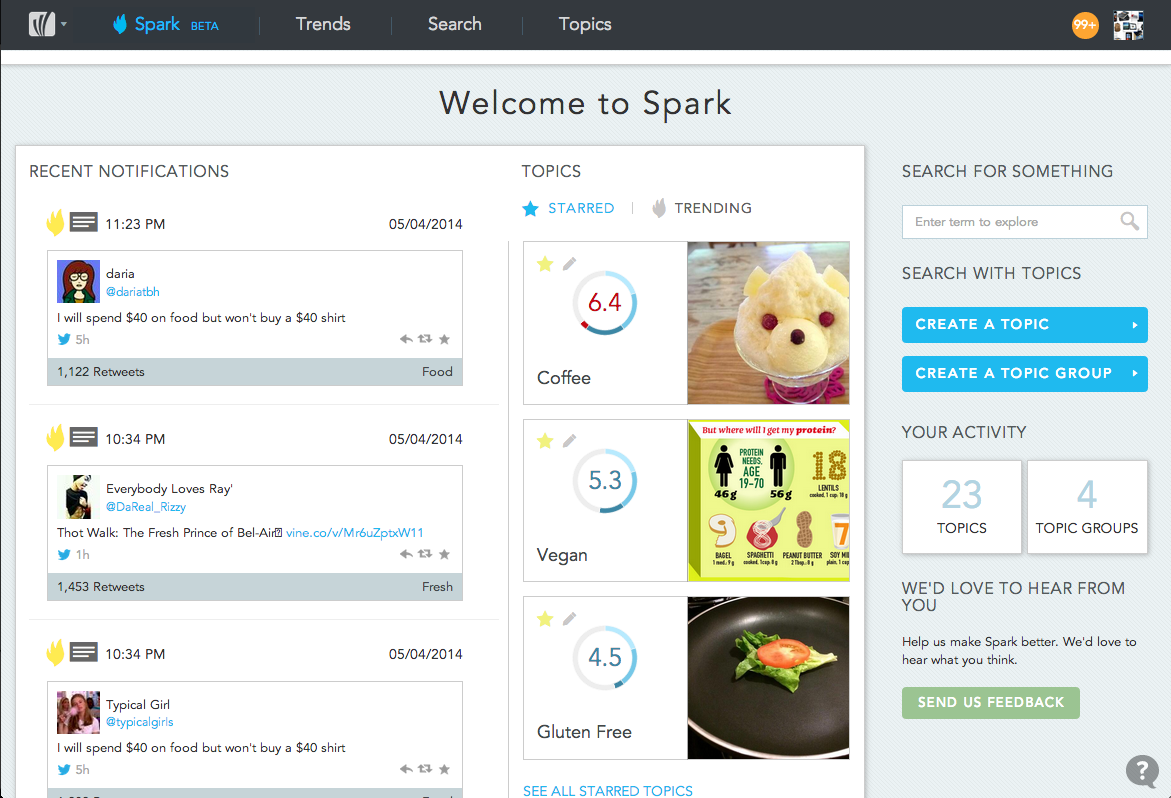1171x798 pixels.
Task: Open the Coffee topic thumbnail image
Action: (768, 322)
